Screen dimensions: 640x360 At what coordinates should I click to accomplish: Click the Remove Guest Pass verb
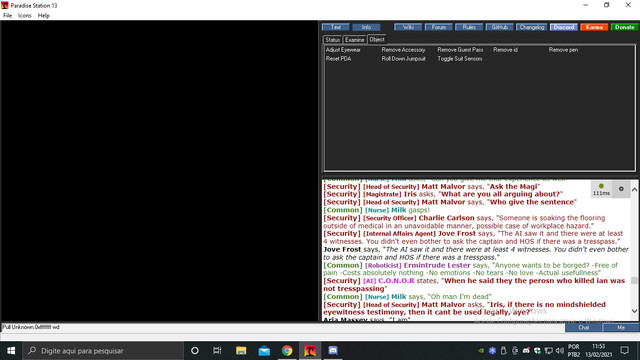point(460,50)
